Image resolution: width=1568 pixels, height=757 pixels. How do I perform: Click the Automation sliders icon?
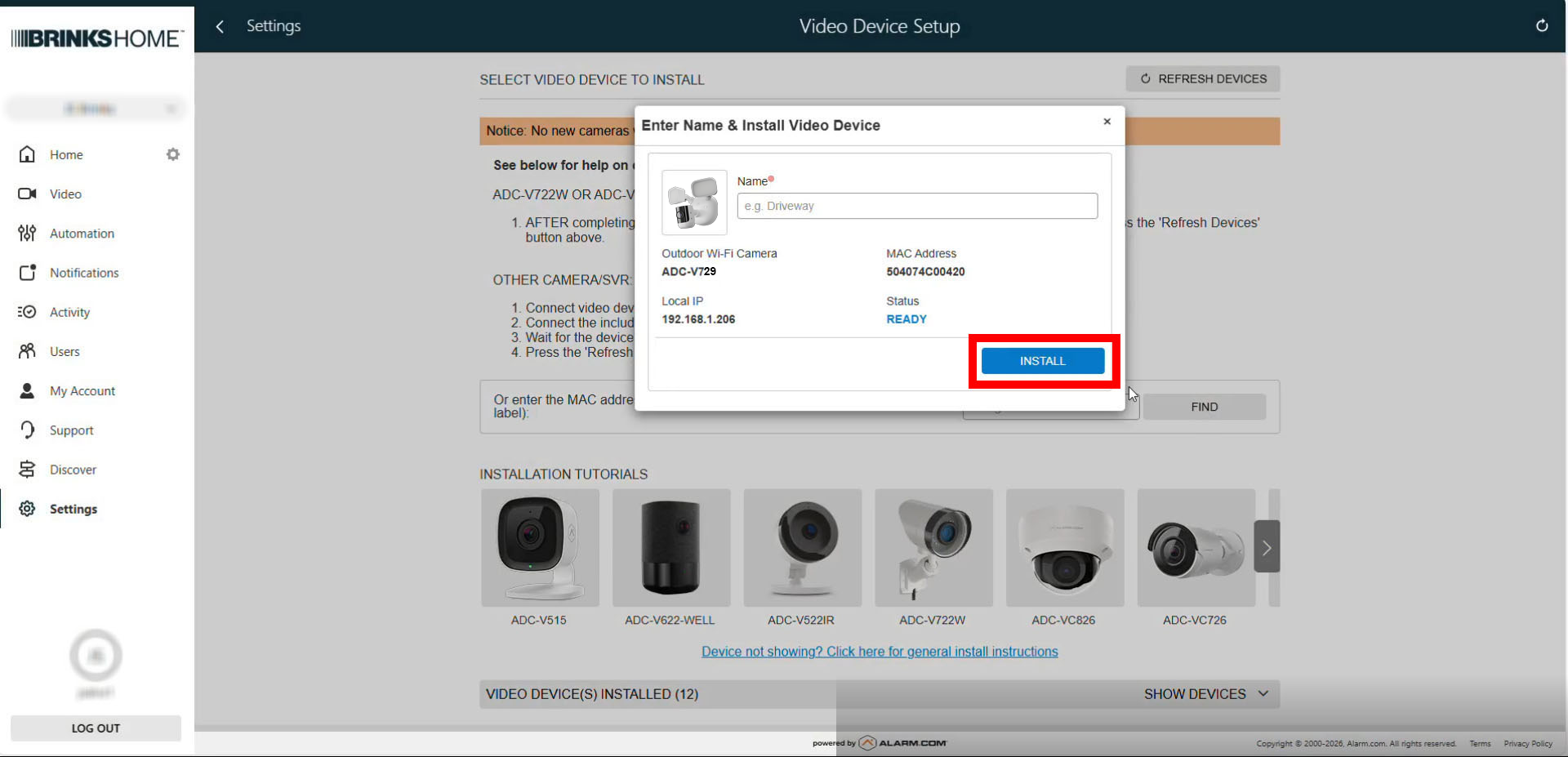[27, 234]
